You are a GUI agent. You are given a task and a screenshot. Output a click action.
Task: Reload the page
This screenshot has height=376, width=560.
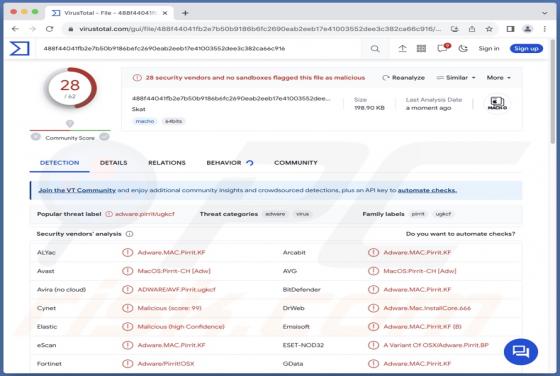point(50,29)
